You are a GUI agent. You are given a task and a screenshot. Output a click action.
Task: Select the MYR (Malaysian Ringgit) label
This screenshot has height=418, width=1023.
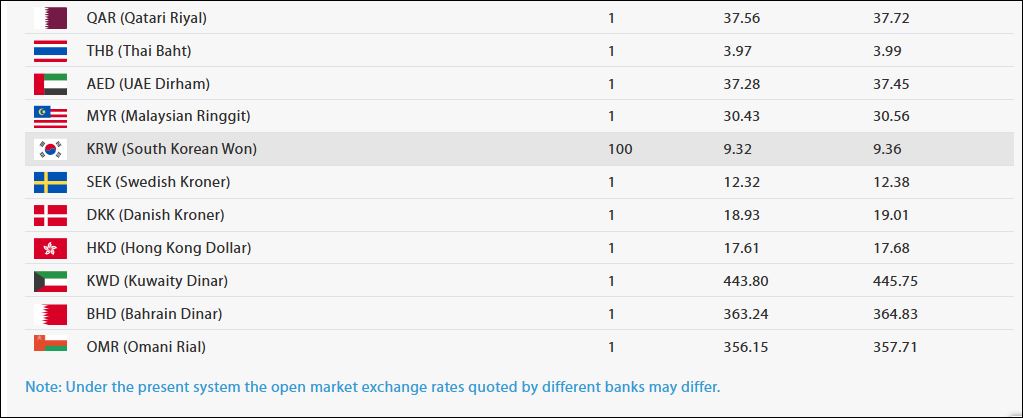pyautogui.click(x=168, y=117)
